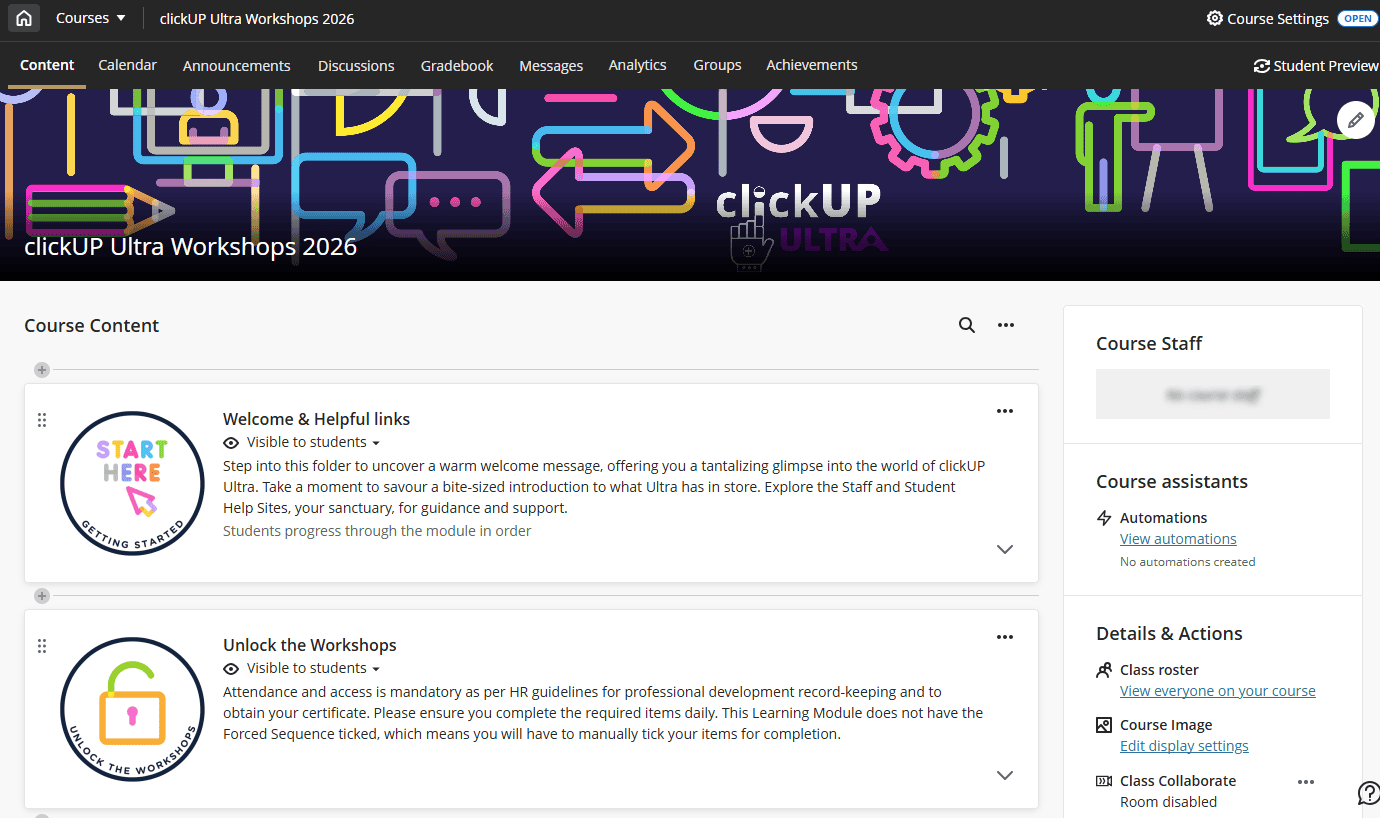Screen dimensions: 1380x818
Task: Open the Unlock the Workshops title
Action: [x=310, y=645]
